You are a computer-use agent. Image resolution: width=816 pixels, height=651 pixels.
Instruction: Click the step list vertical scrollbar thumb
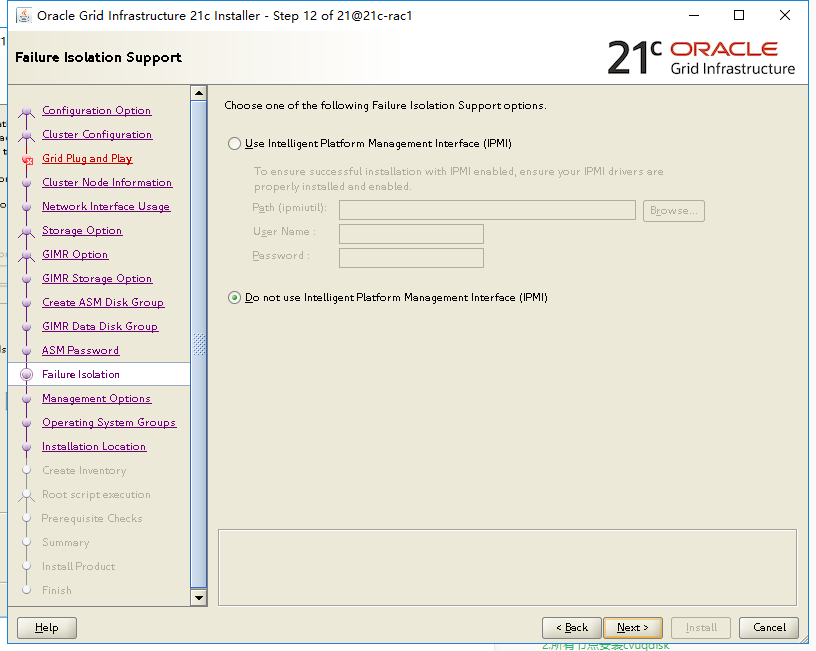199,344
